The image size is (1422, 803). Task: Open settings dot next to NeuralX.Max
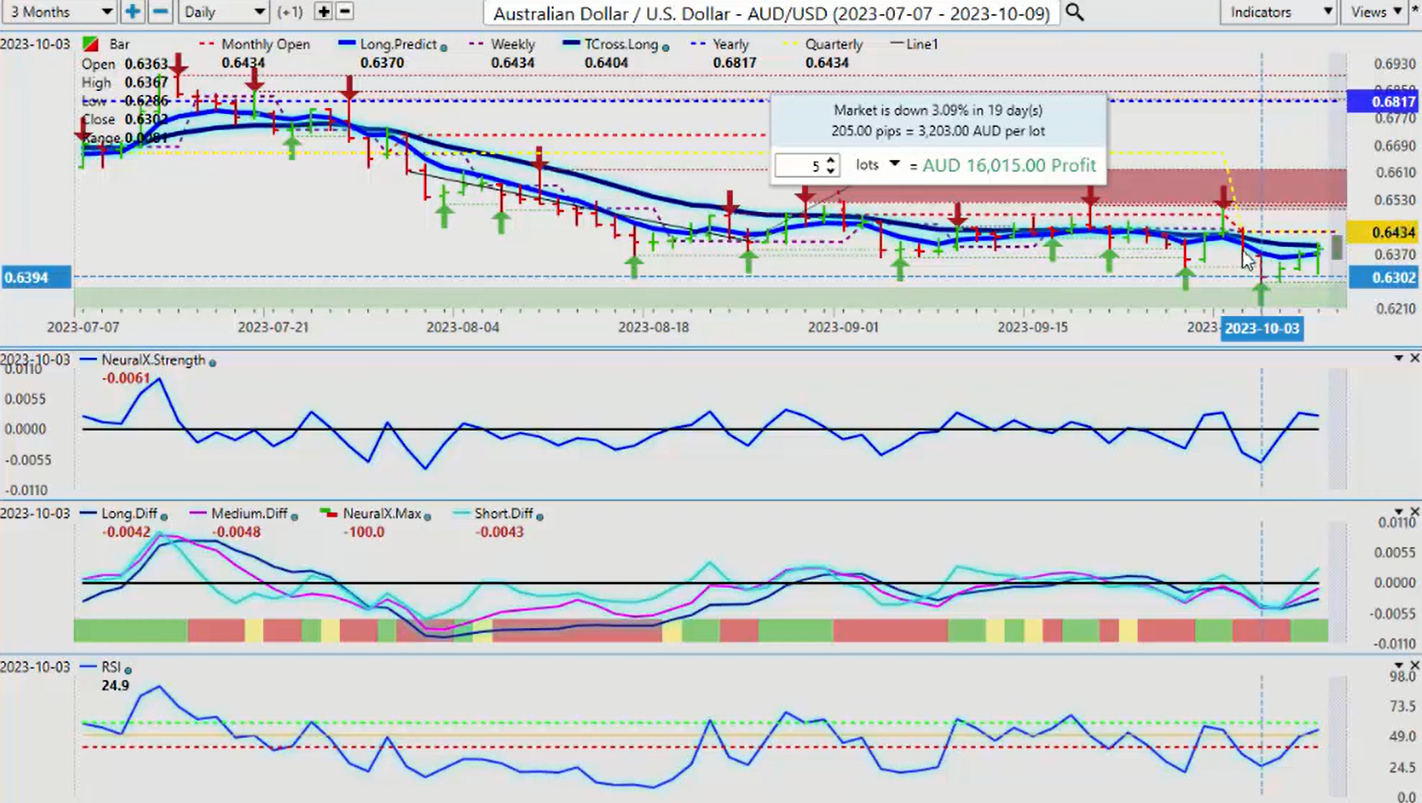(x=429, y=515)
